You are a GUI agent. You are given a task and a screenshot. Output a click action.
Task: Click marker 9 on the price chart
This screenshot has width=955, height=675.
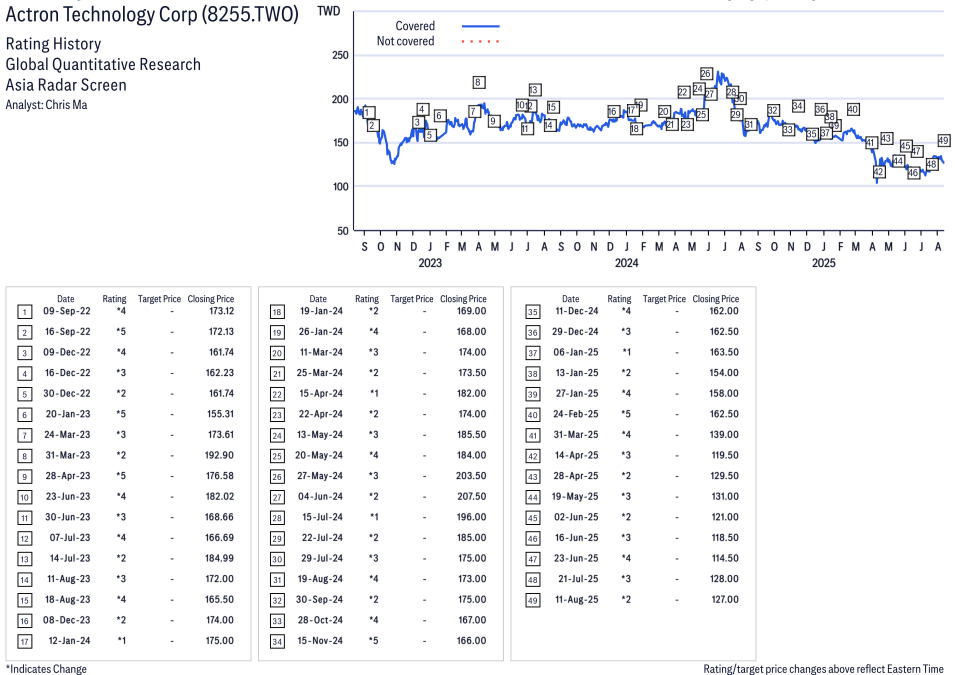tap(493, 121)
